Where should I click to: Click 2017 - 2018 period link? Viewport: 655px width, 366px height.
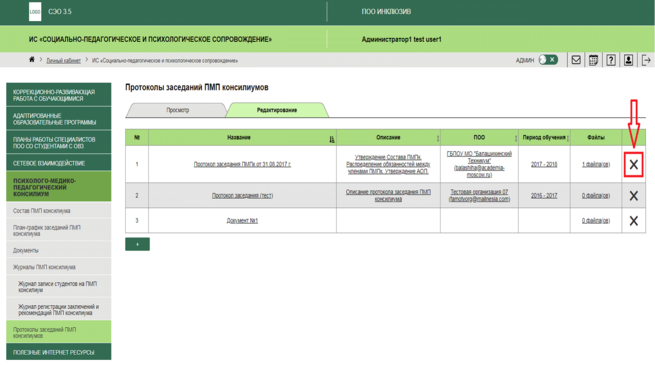[544, 165]
